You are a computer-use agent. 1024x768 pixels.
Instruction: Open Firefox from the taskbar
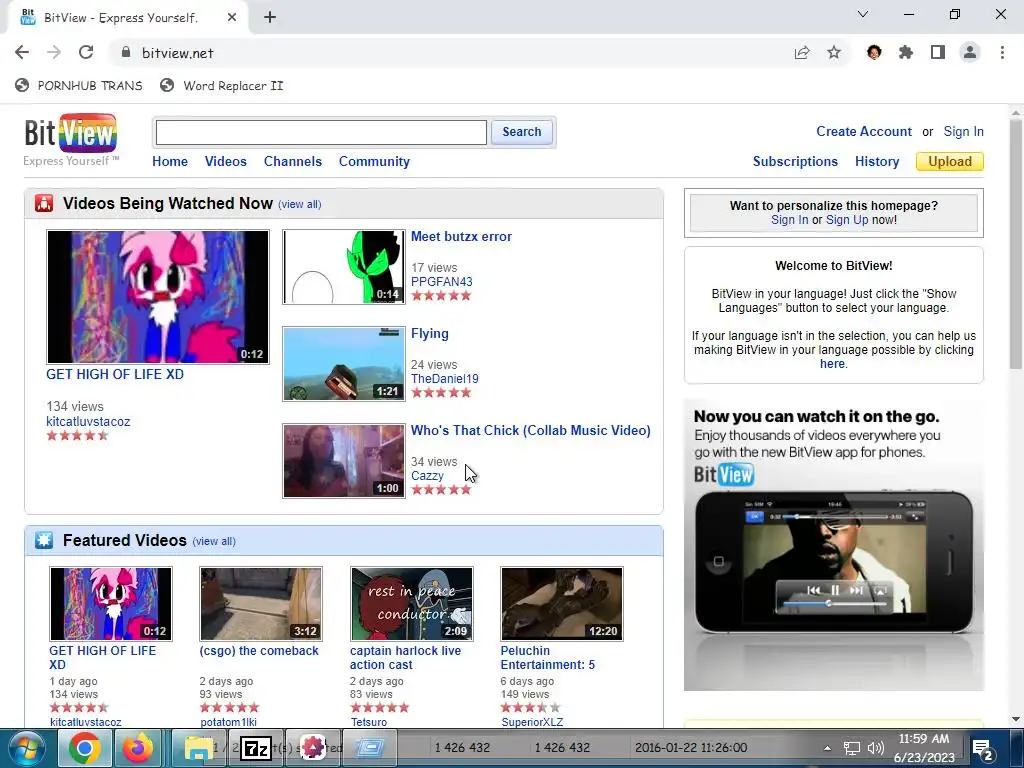click(139, 748)
